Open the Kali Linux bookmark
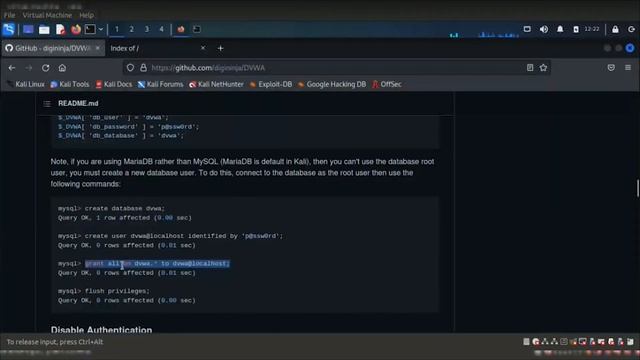 click(x=26, y=84)
